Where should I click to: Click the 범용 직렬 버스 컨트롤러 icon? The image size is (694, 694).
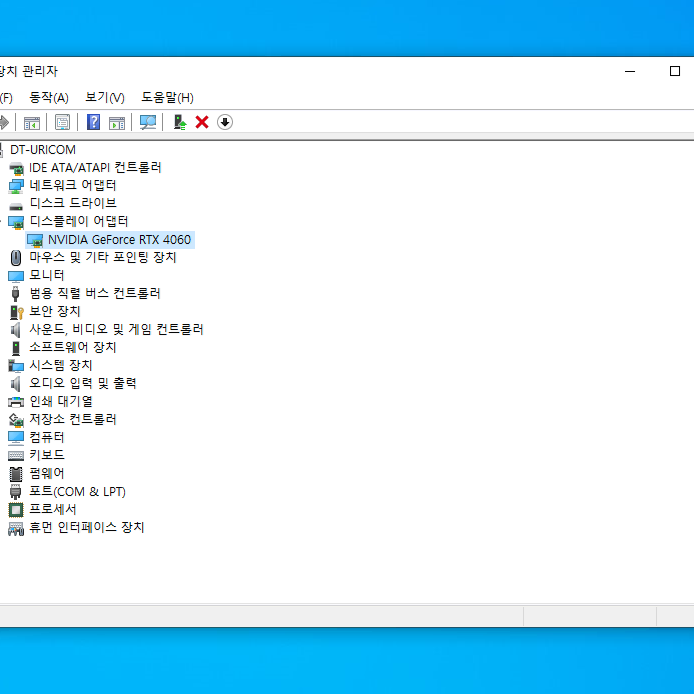click(x=15, y=293)
